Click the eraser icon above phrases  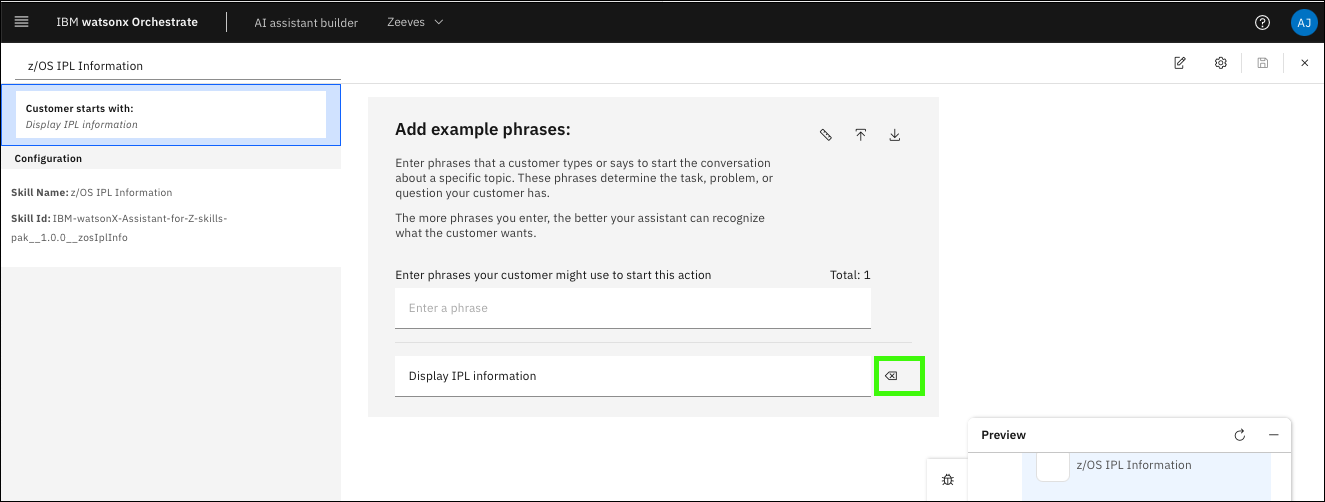point(826,135)
